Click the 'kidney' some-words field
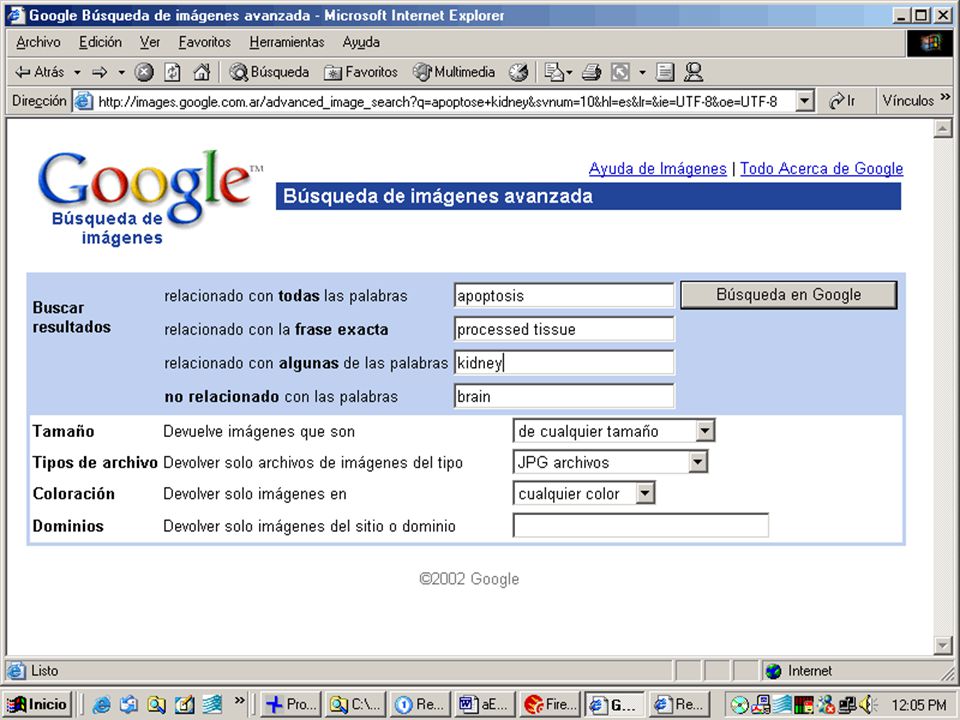960x720 pixels. (x=564, y=363)
